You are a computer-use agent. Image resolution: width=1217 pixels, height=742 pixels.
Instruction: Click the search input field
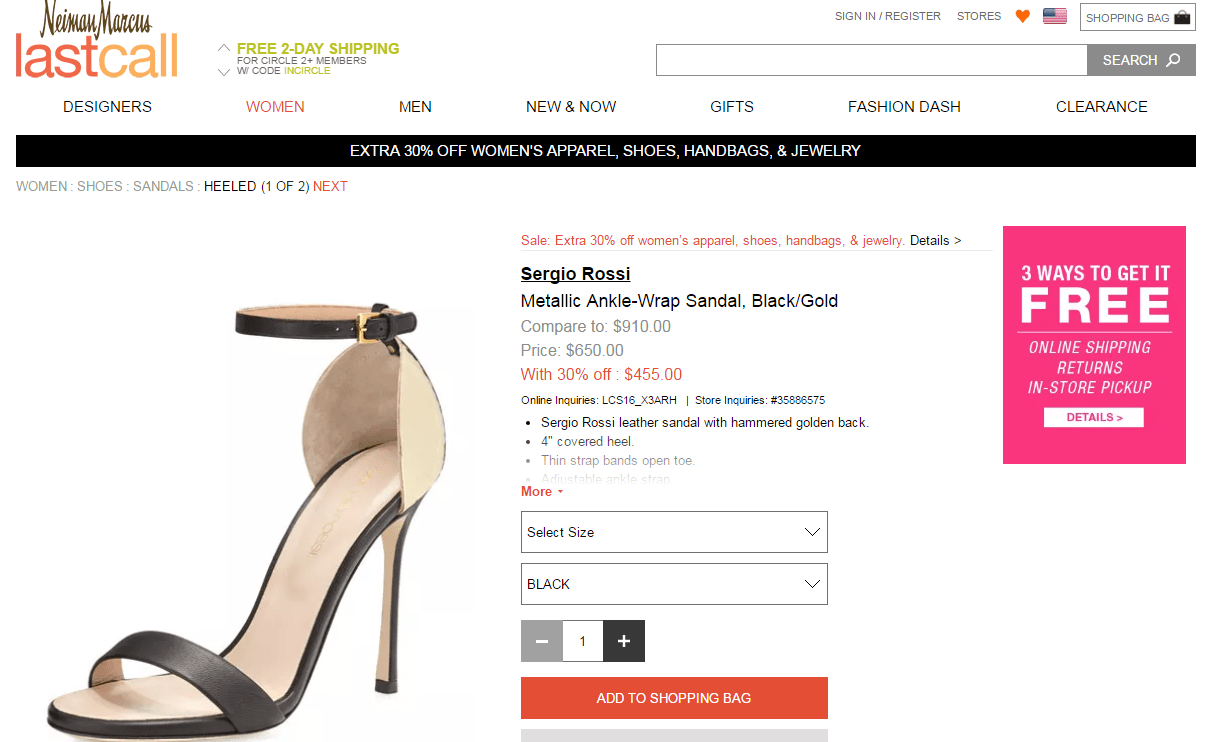(x=871, y=60)
